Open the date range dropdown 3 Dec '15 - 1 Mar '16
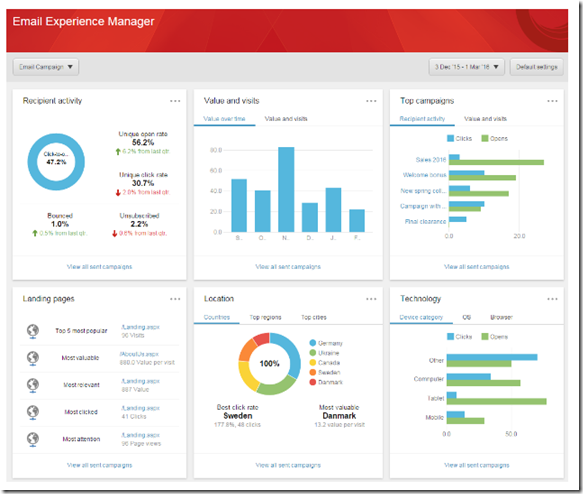The width and height of the screenshot is (583, 494). point(467,67)
